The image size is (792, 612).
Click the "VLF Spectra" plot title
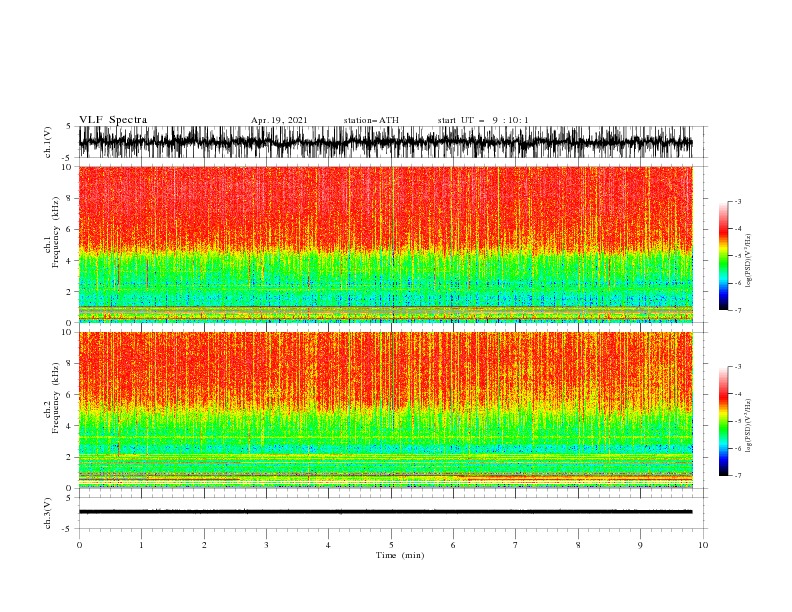(113, 120)
